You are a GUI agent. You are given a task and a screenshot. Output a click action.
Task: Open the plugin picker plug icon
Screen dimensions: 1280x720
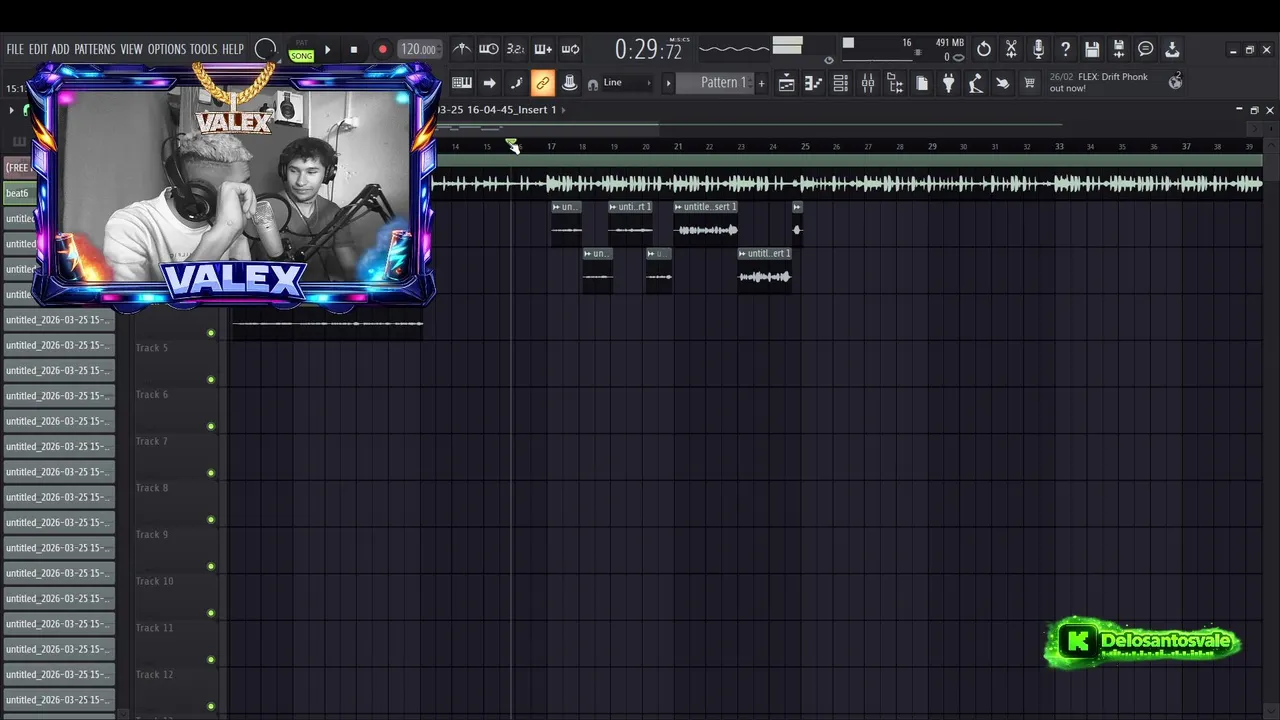[x=949, y=84]
